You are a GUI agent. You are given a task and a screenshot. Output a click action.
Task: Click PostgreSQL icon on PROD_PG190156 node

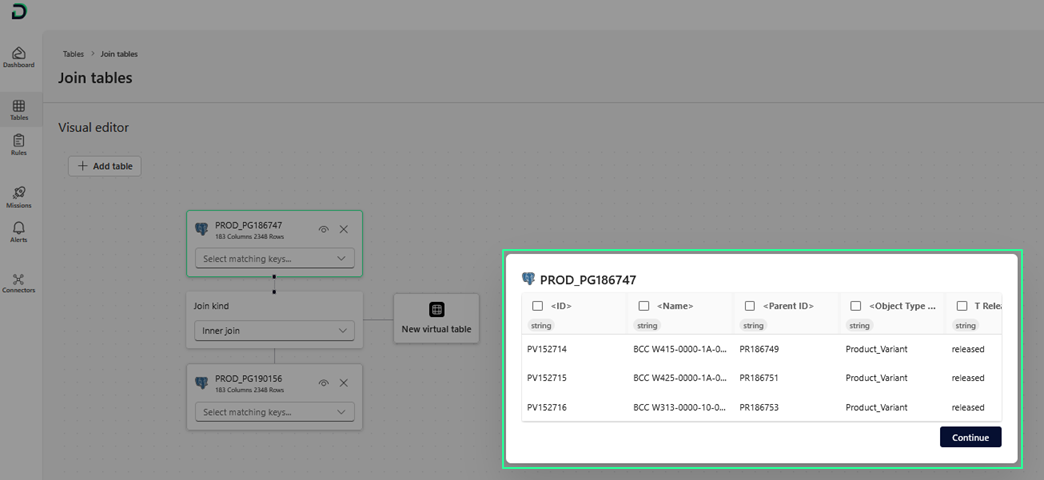click(x=201, y=382)
